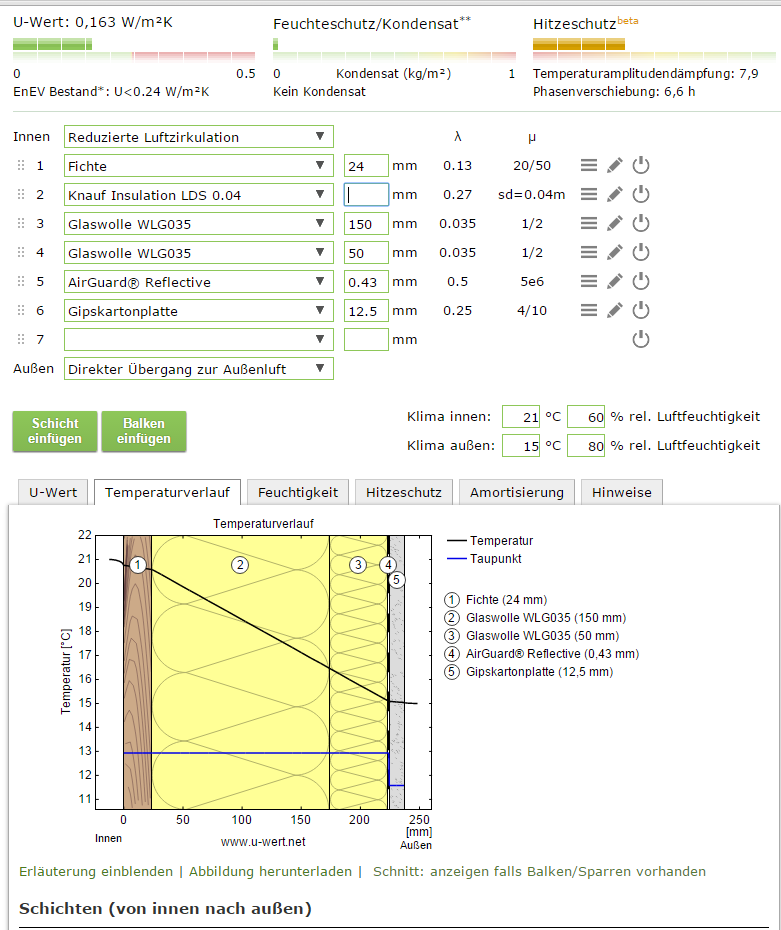781x930 pixels.
Task: Click the drag handle of layer 3
Action: tap(20, 224)
